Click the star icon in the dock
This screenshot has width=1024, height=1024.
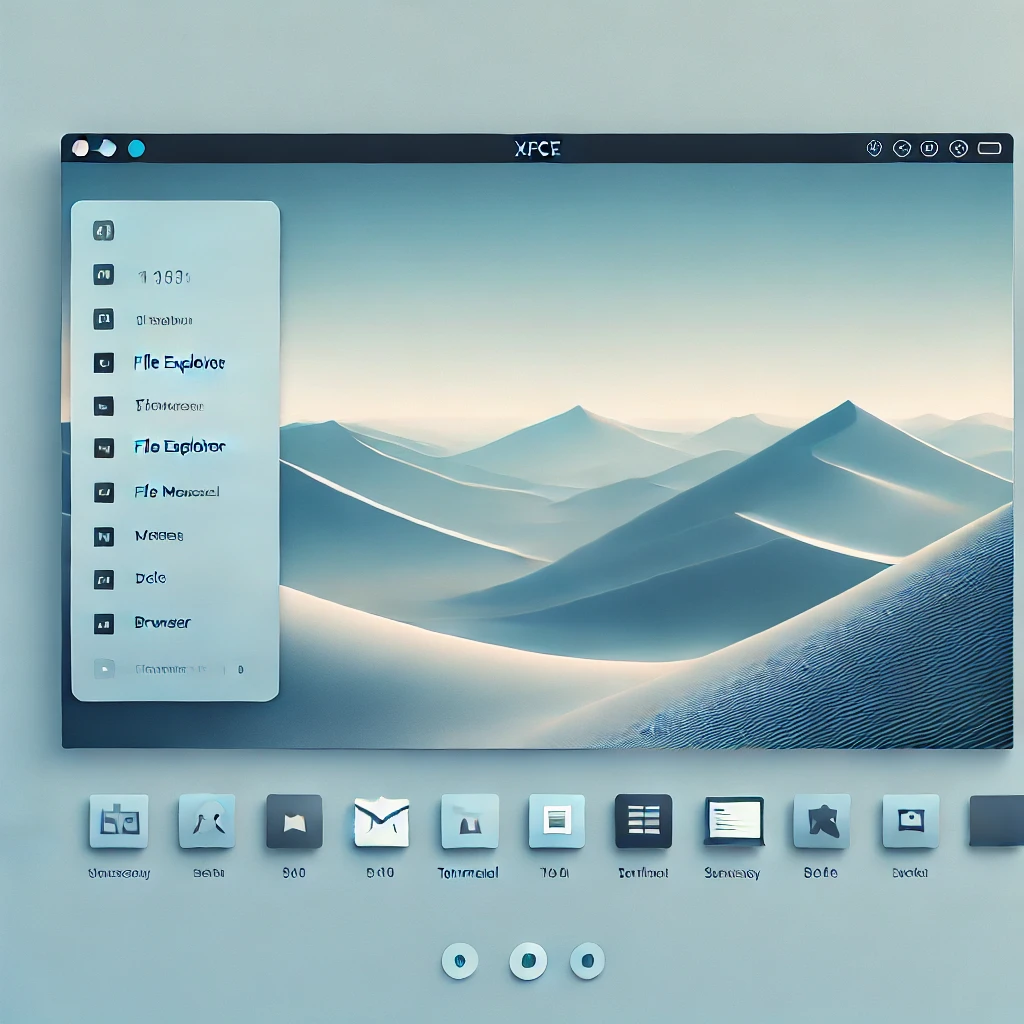(821, 821)
